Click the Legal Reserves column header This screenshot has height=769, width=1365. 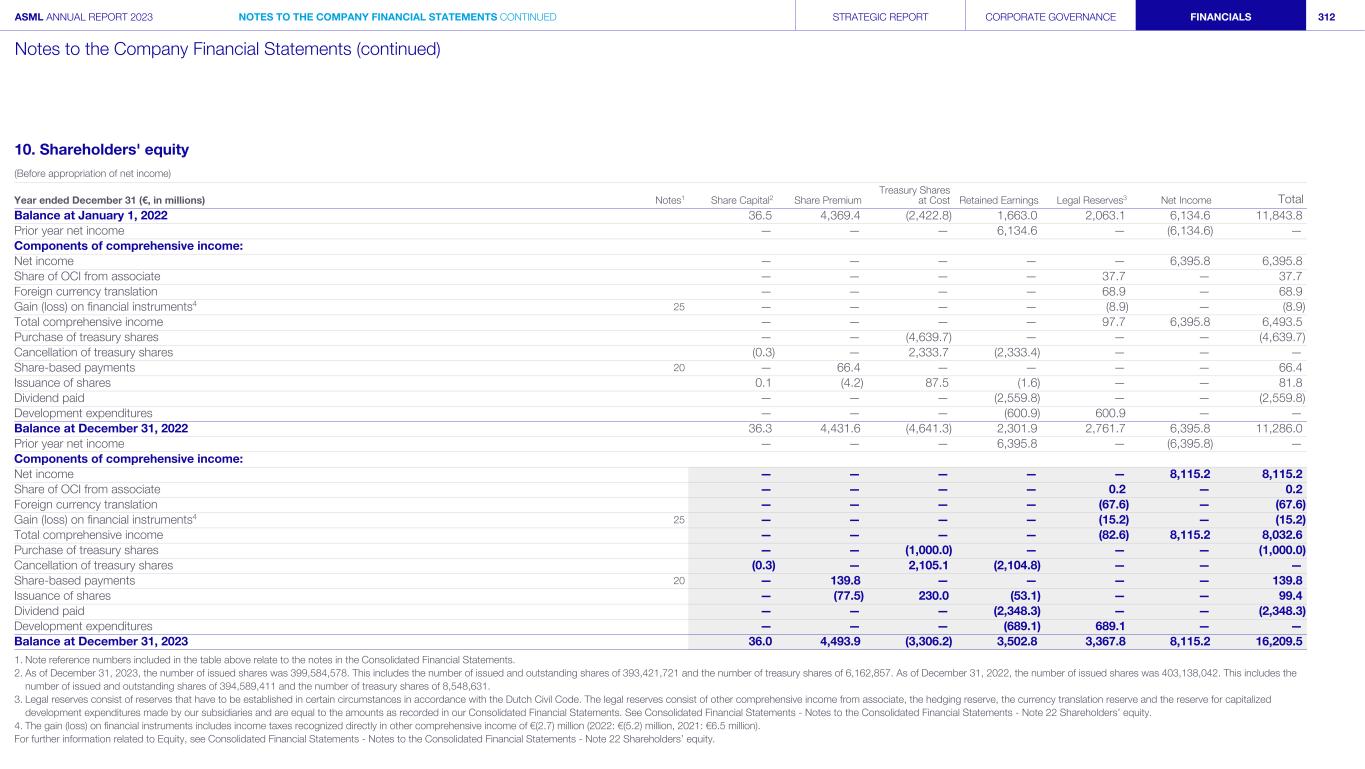tap(1092, 200)
